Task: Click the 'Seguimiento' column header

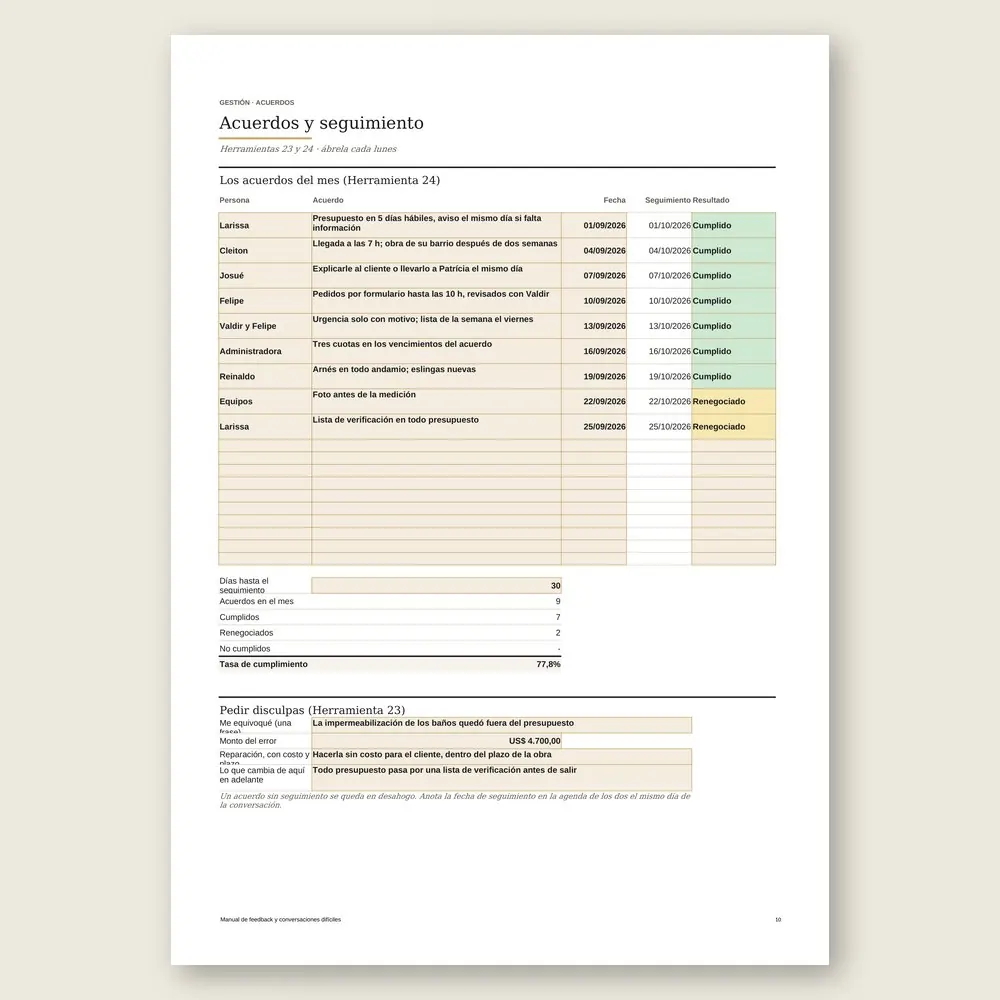Action: tap(668, 200)
